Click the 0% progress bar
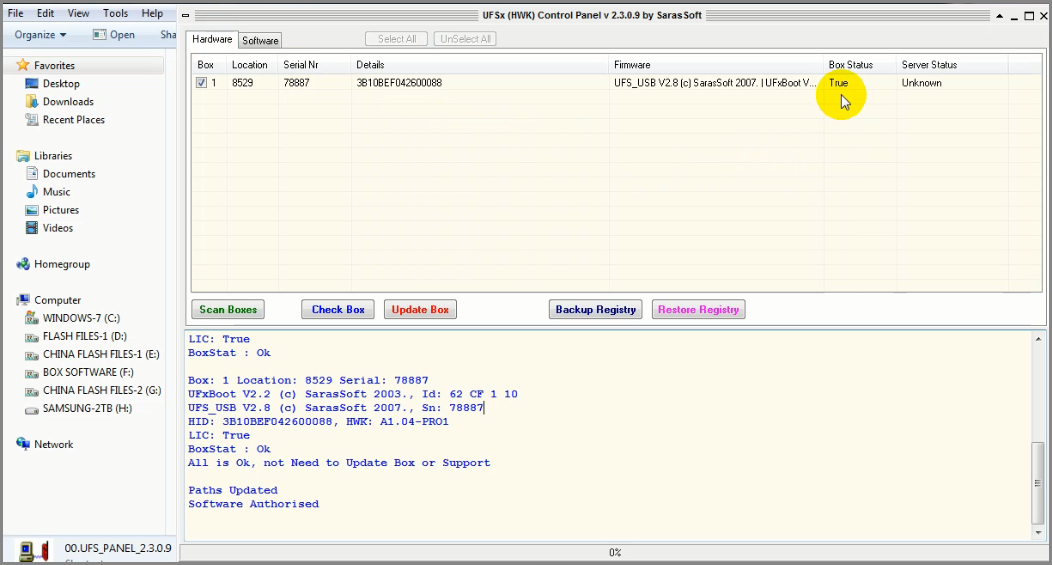1052x565 pixels. pos(615,552)
